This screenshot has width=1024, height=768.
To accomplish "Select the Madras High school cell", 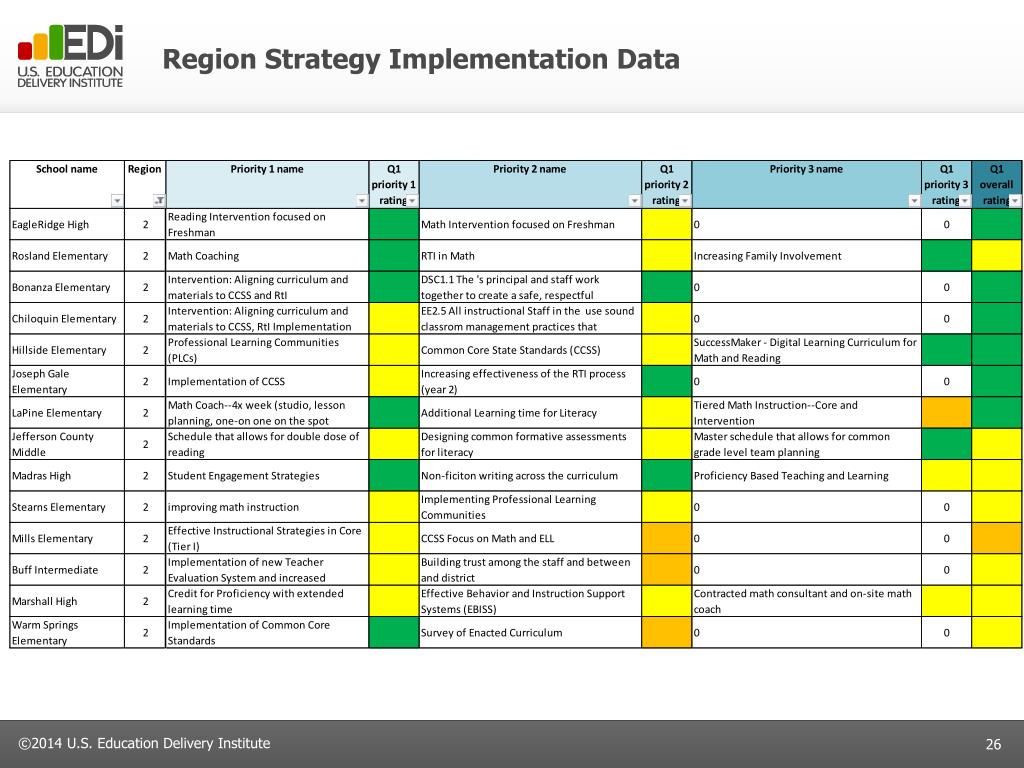I will 67,475.
